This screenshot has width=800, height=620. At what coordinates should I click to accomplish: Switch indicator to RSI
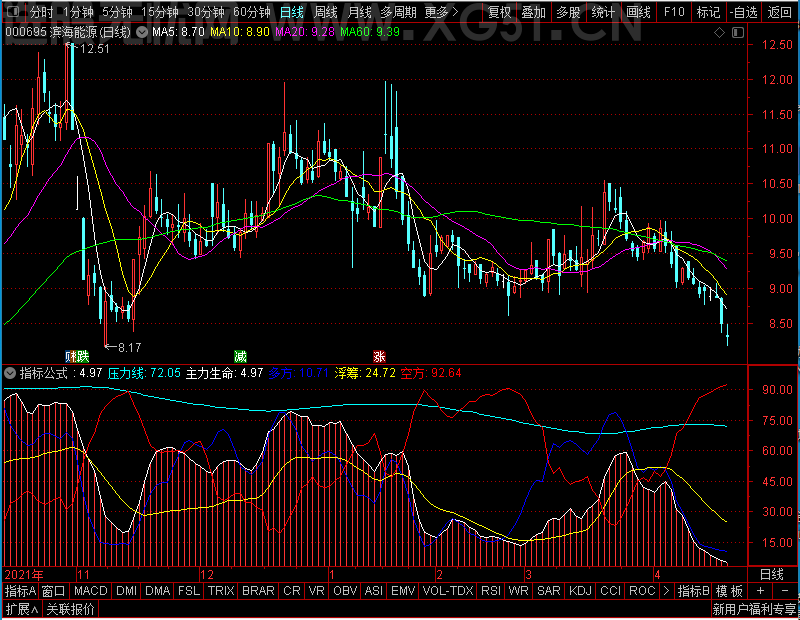click(491, 591)
